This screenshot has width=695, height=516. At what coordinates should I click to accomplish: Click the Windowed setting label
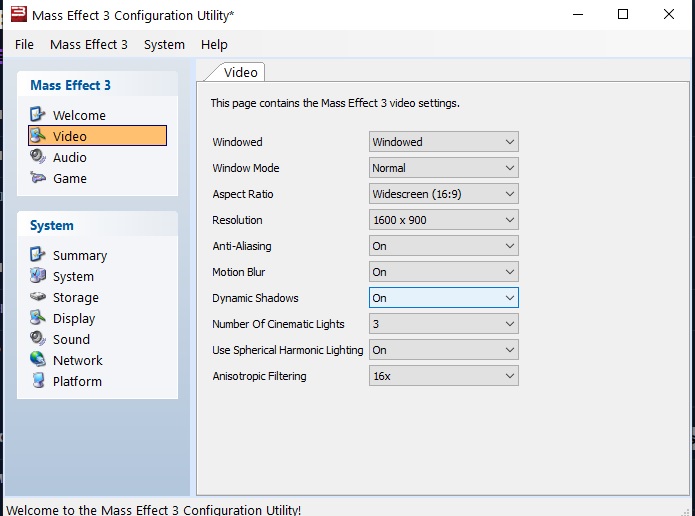(237, 142)
